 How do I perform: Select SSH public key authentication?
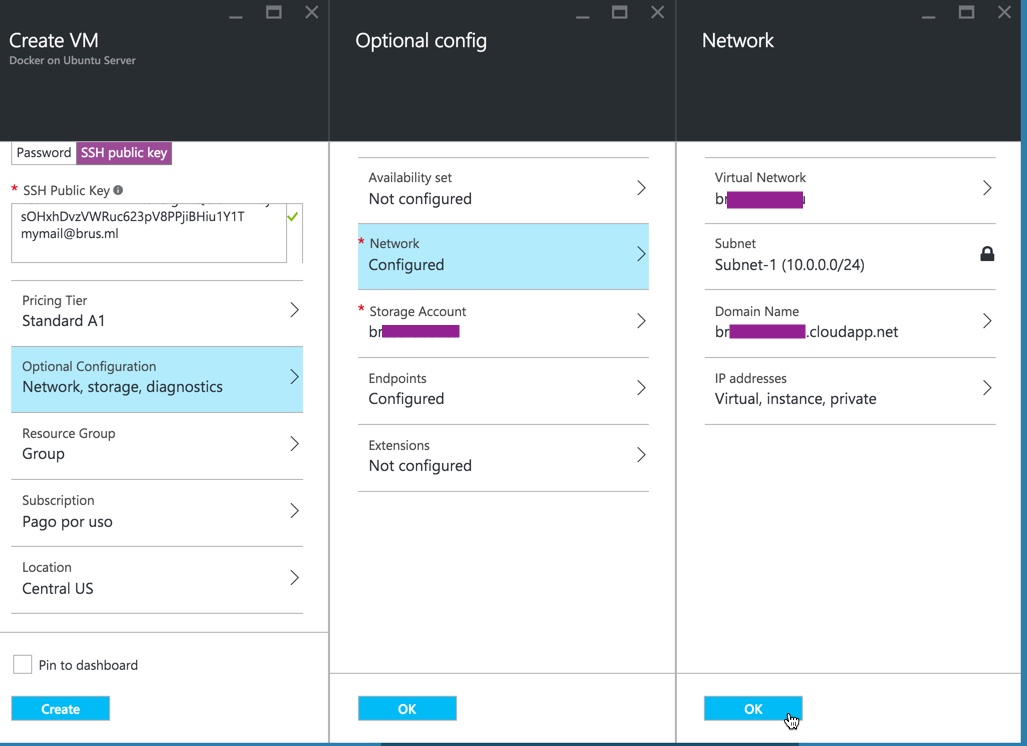124,153
